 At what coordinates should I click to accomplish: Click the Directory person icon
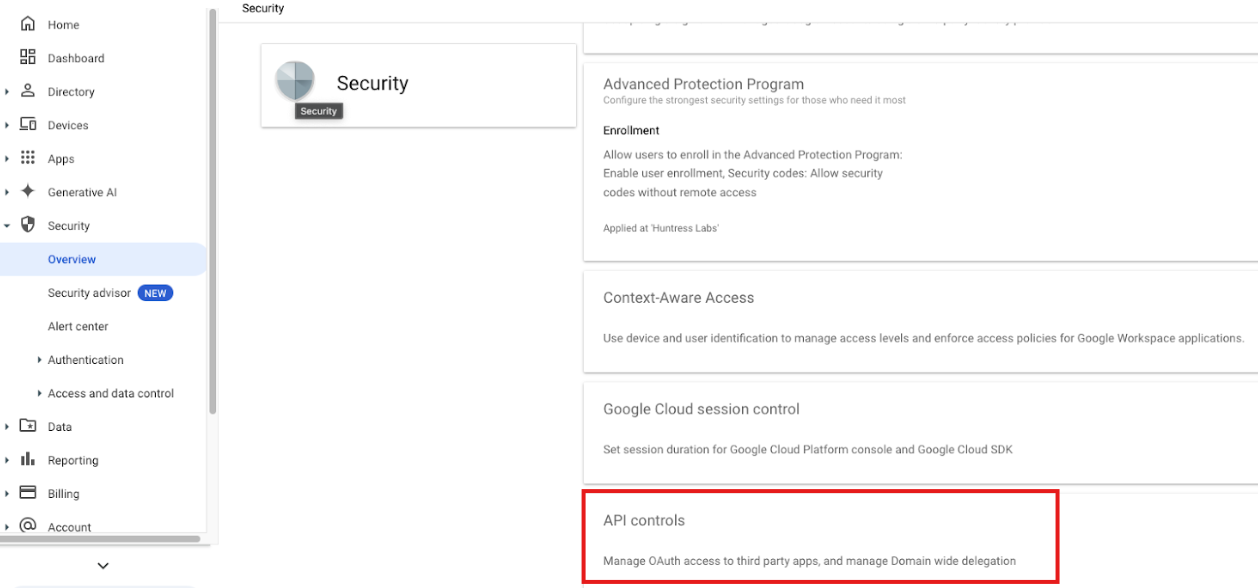[28, 91]
